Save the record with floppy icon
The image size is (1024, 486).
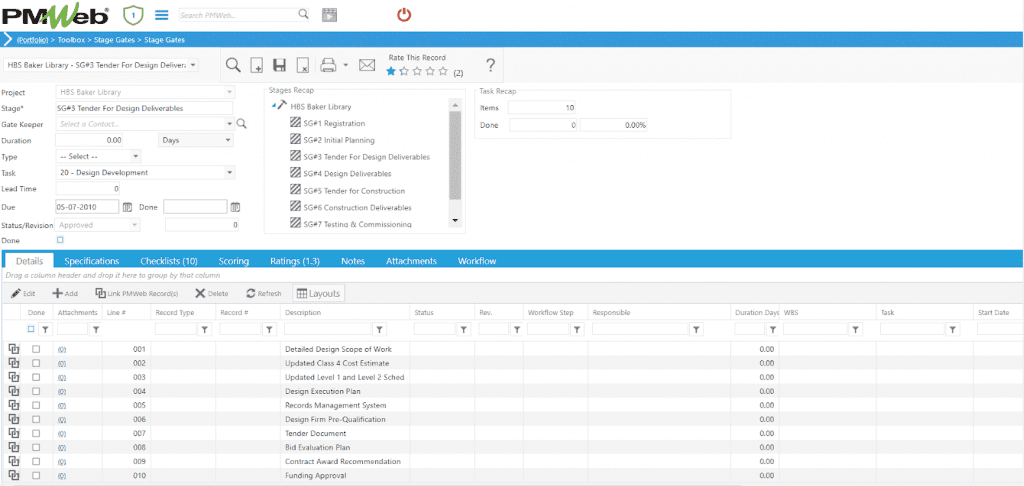coord(280,65)
